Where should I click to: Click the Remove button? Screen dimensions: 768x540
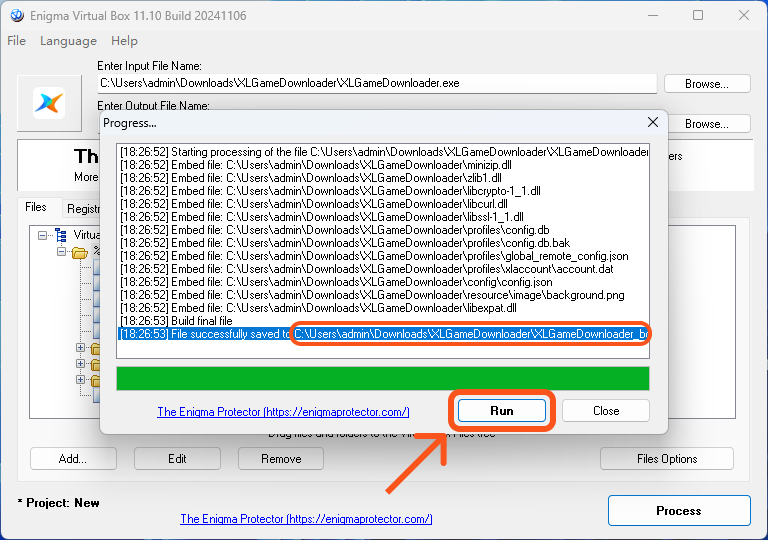point(281,459)
